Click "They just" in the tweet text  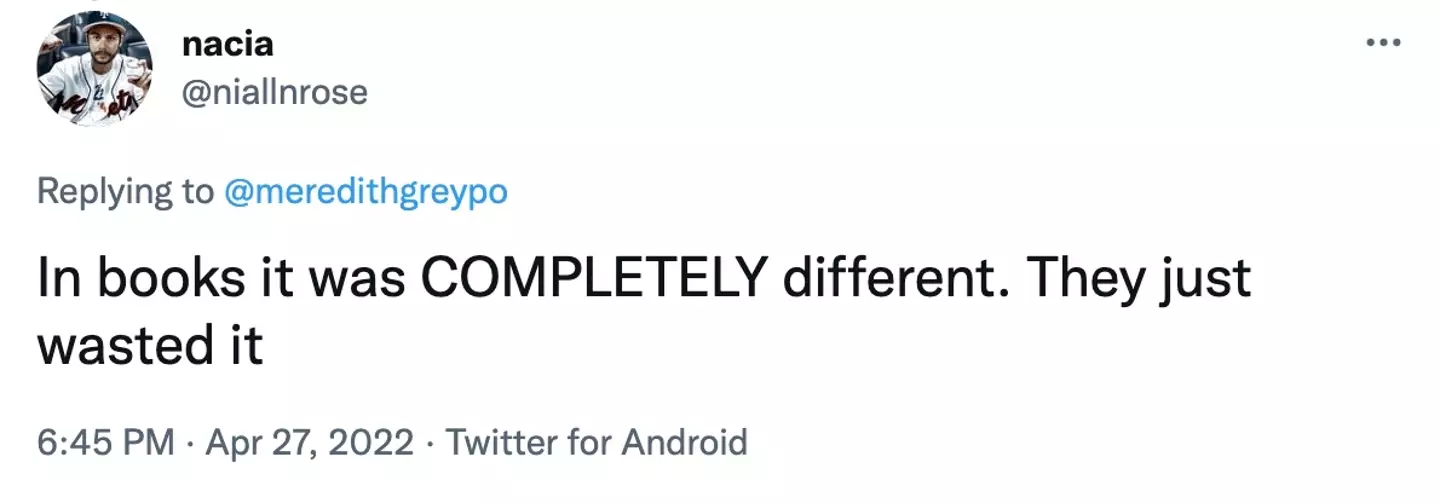coord(1155,279)
